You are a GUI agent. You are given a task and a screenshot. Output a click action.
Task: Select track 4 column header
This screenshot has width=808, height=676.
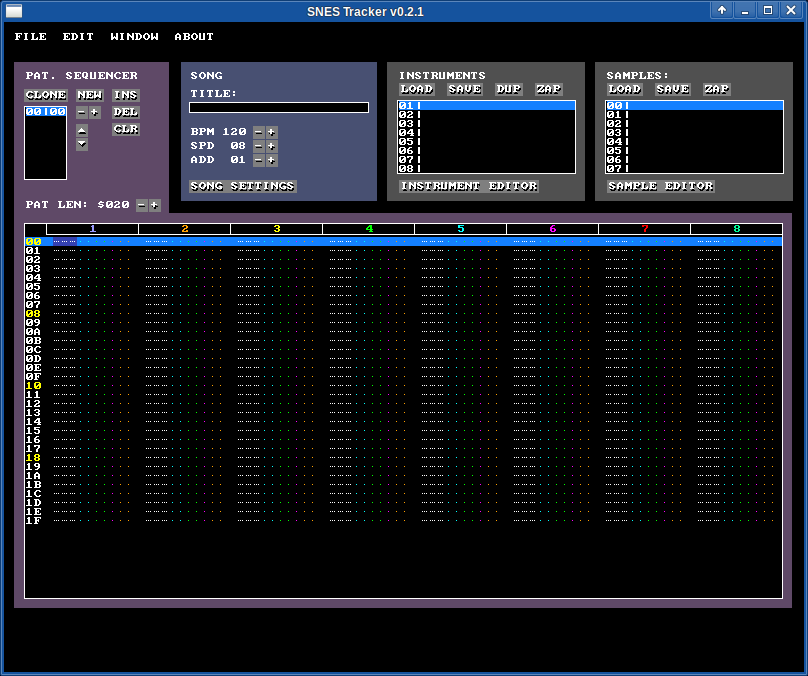(368, 229)
